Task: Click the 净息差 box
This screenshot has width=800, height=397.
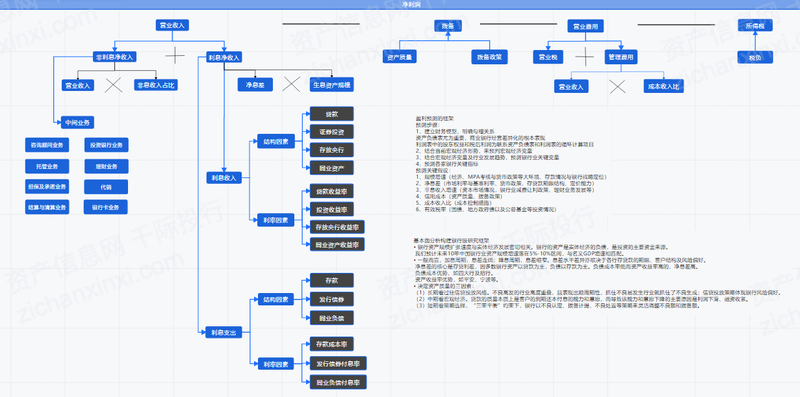Action: click(x=255, y=85)
